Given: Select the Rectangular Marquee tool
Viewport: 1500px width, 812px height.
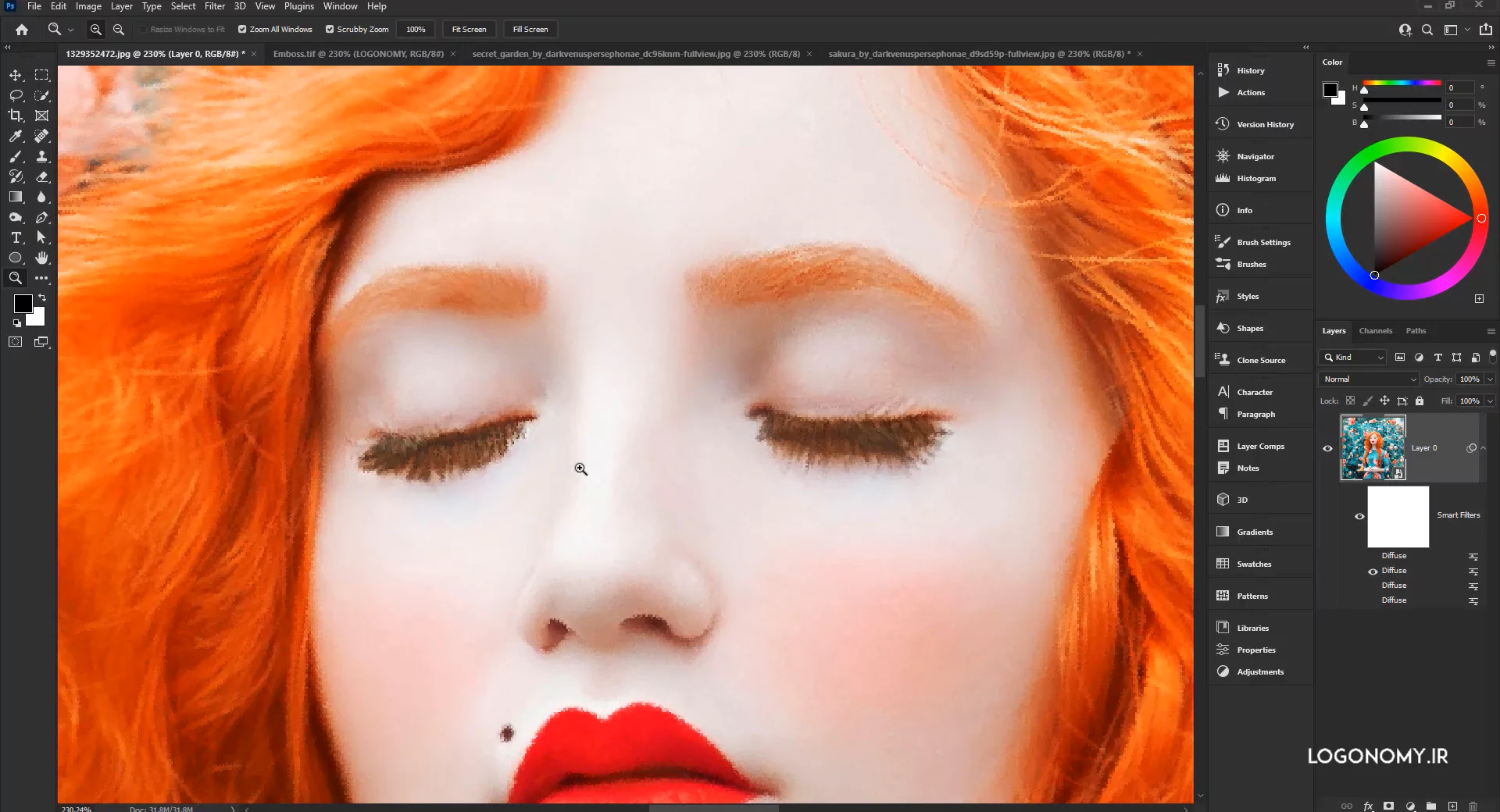Looking at the screenshot, I should pos(42,75).
